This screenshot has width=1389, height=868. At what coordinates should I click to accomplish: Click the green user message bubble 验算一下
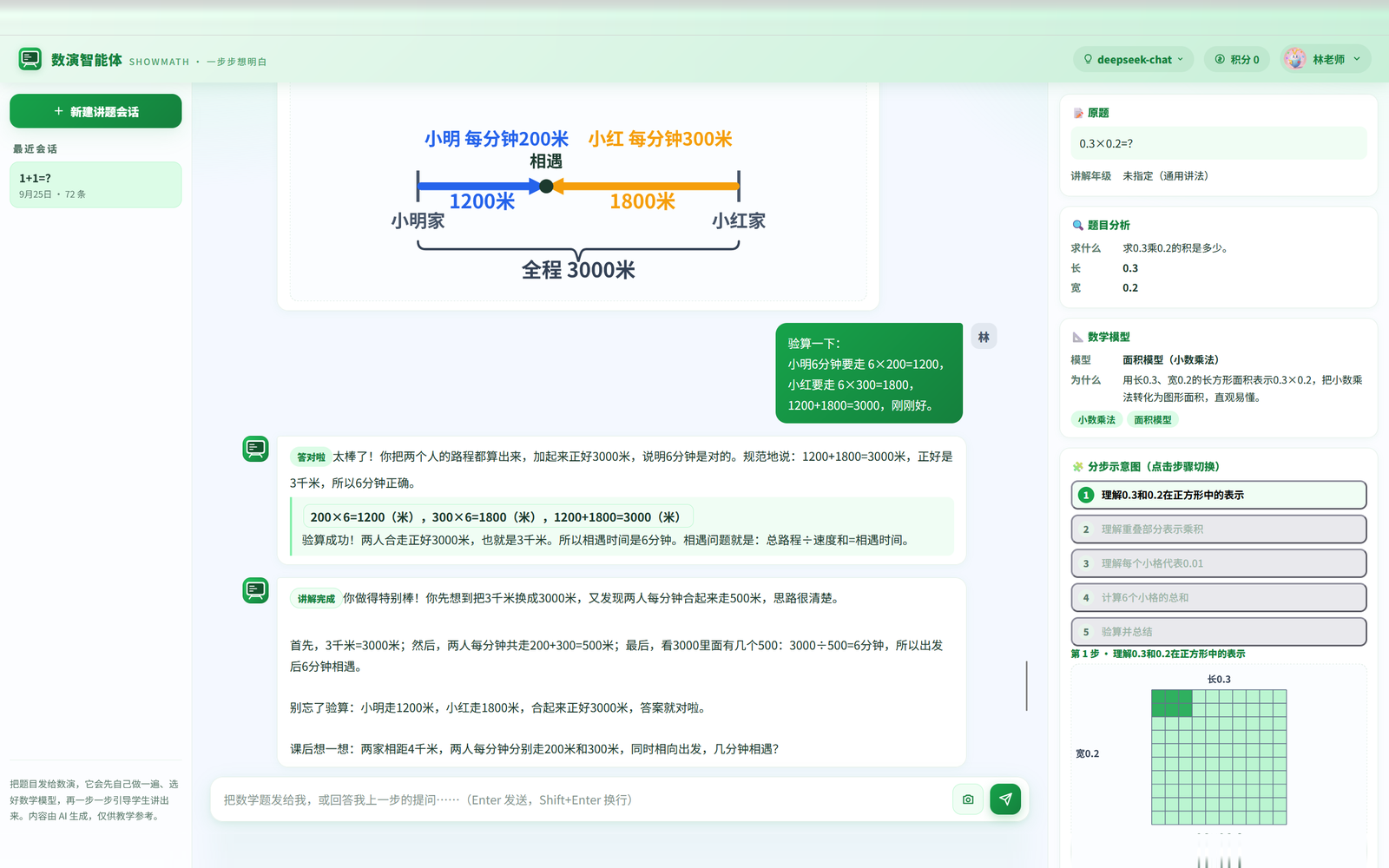869,373
